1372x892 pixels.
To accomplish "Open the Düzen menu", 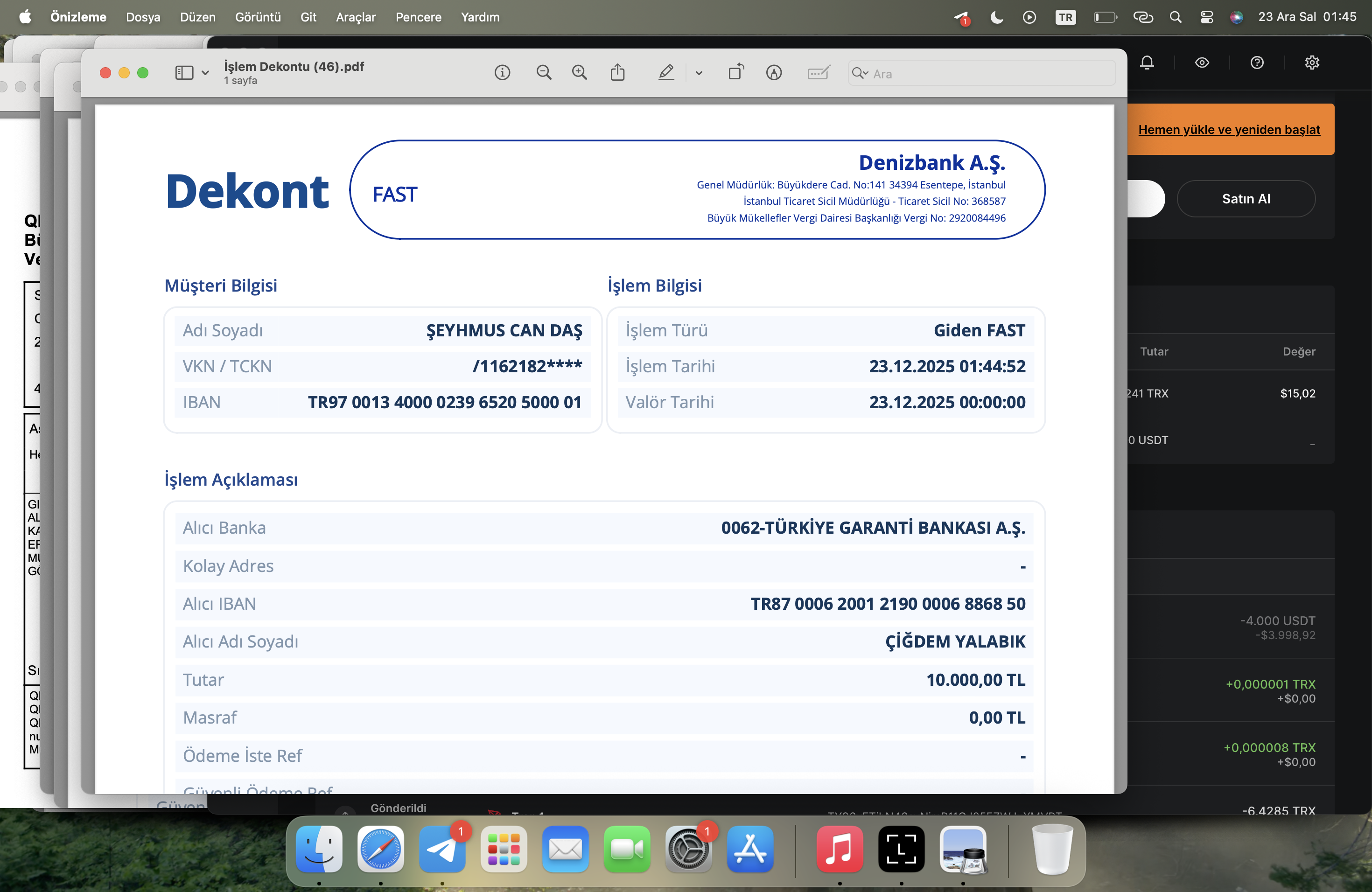I will point(198,17).
